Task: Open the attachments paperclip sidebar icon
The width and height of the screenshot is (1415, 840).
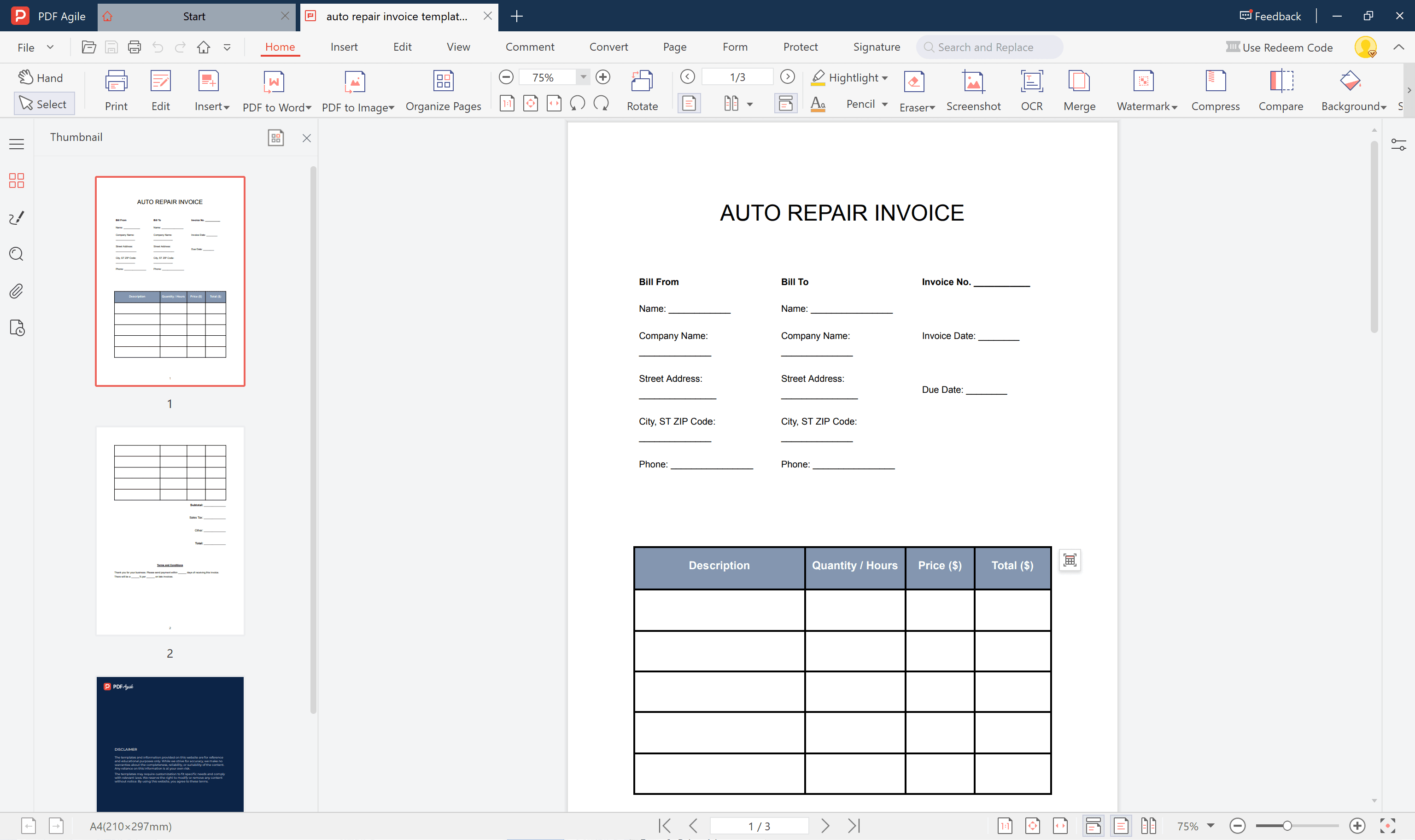Action: point(17,291)
